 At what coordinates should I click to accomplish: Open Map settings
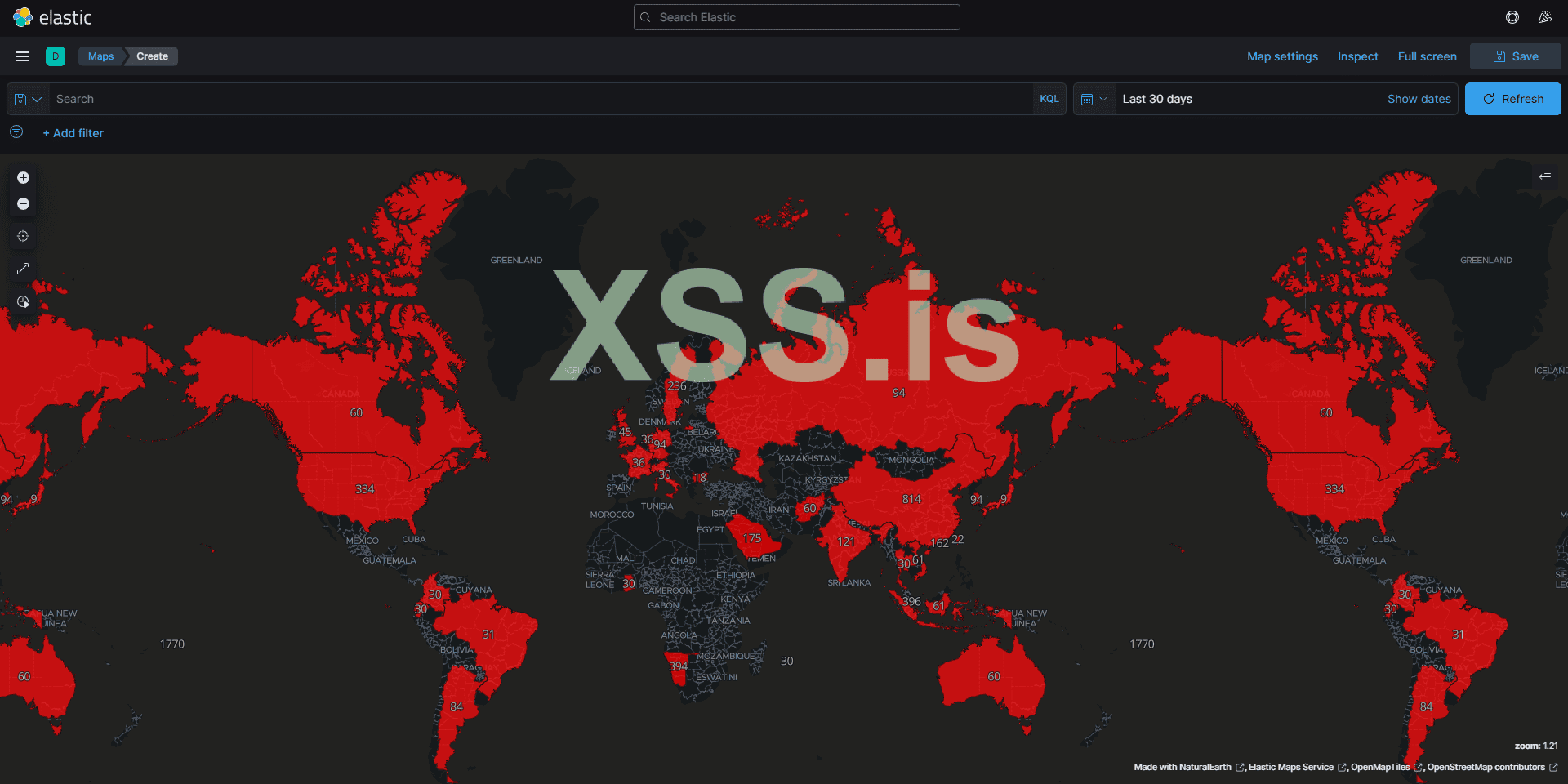point(1282,56)
